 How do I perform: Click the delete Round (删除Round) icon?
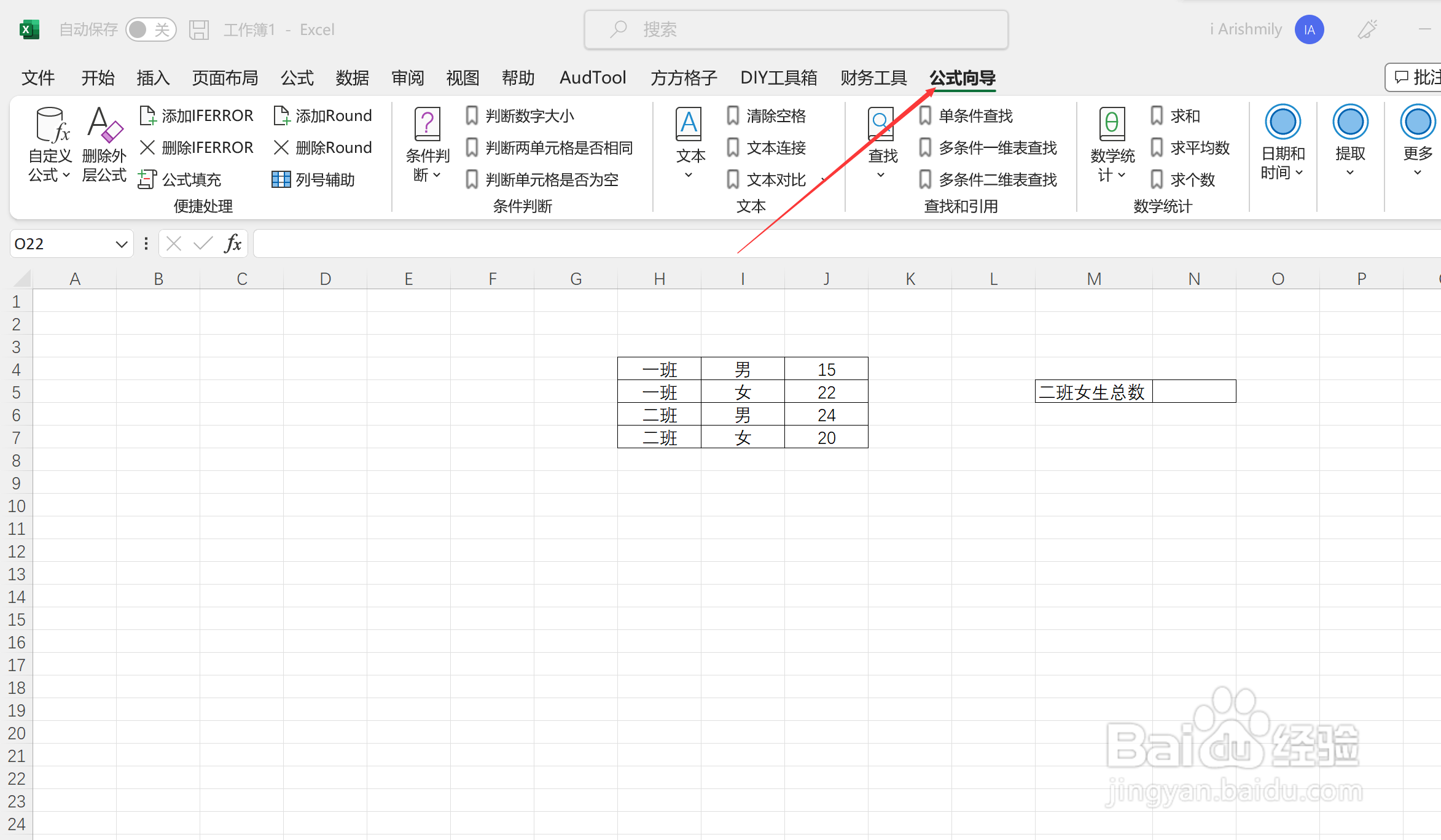[281, 147]
